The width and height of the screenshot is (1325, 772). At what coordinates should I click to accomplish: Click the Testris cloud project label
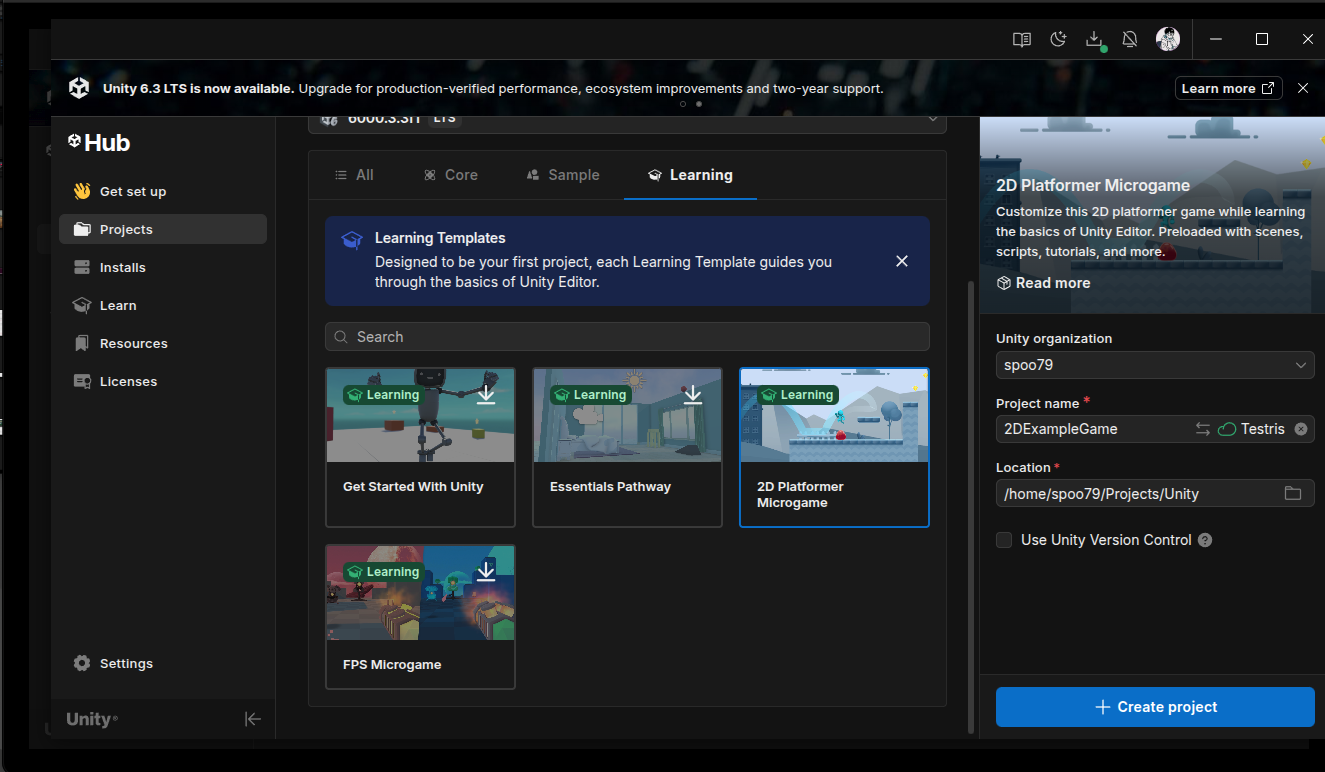click(1263, 429)
